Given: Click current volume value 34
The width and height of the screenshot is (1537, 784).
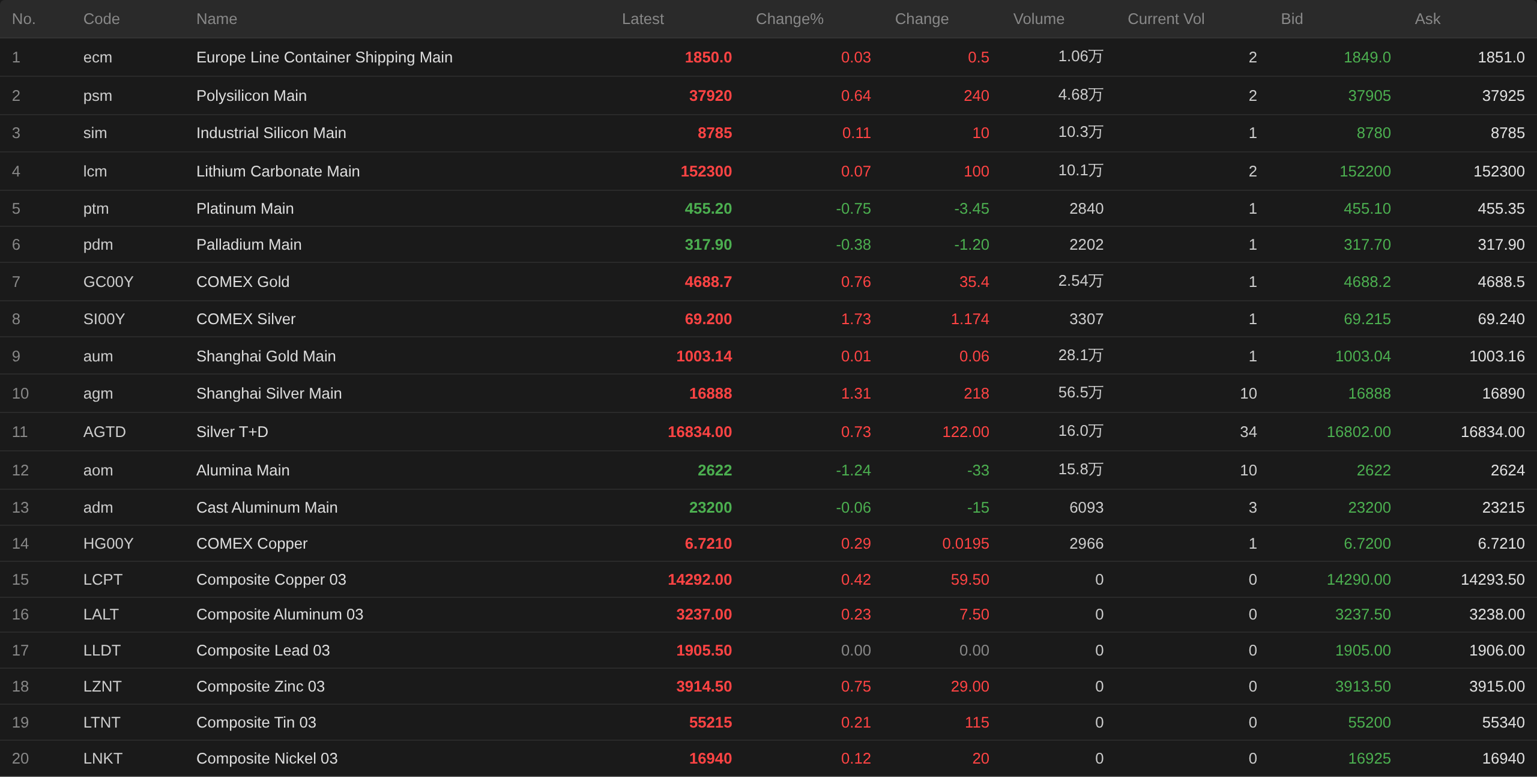Looking at the screenshot, I should pos(1248,432).
